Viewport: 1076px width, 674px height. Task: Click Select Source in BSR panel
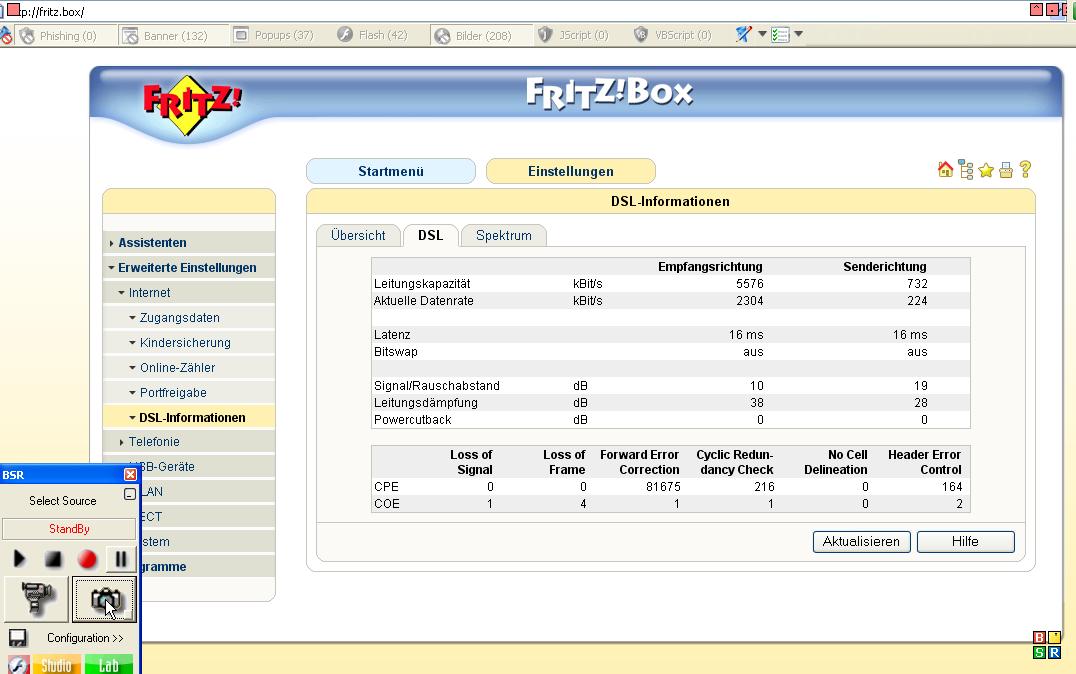tap(62, 500)
